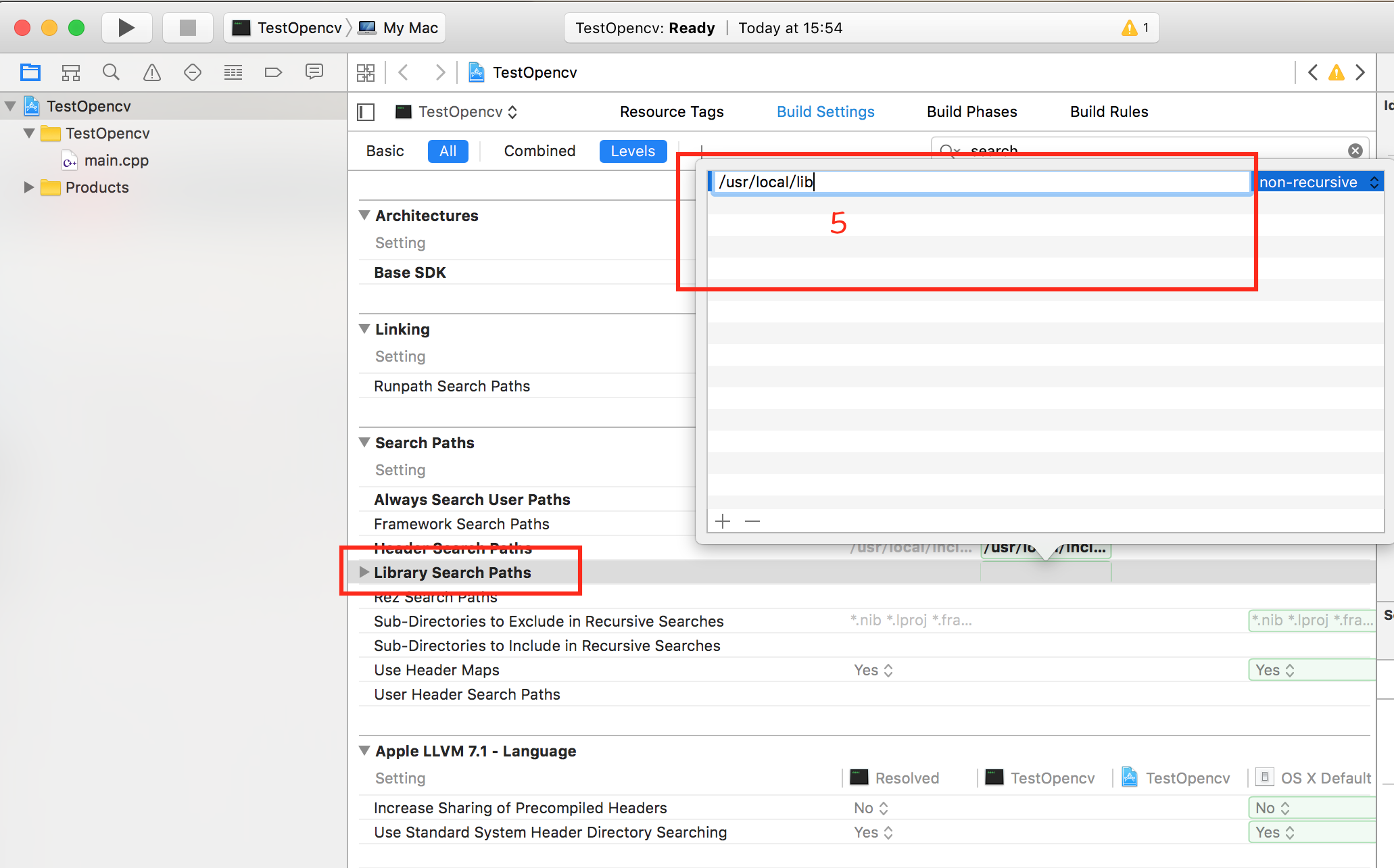Select the Base SDK setting row
The height and width of the screenshot is (868, 1394).
point(410,272)
